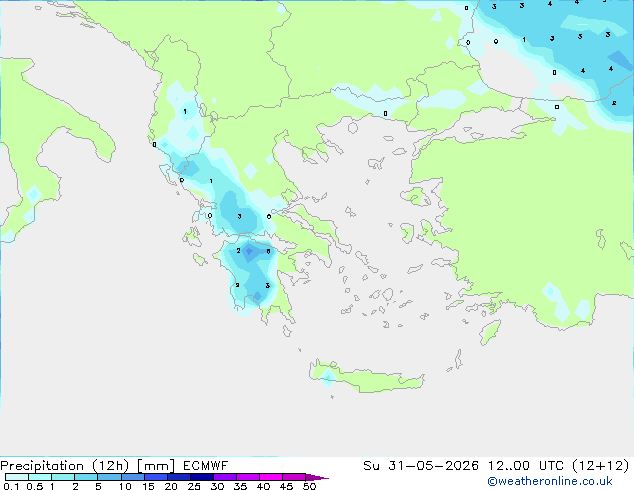
Task: Click the "Precipitation" title word
Action: point(42,466)
